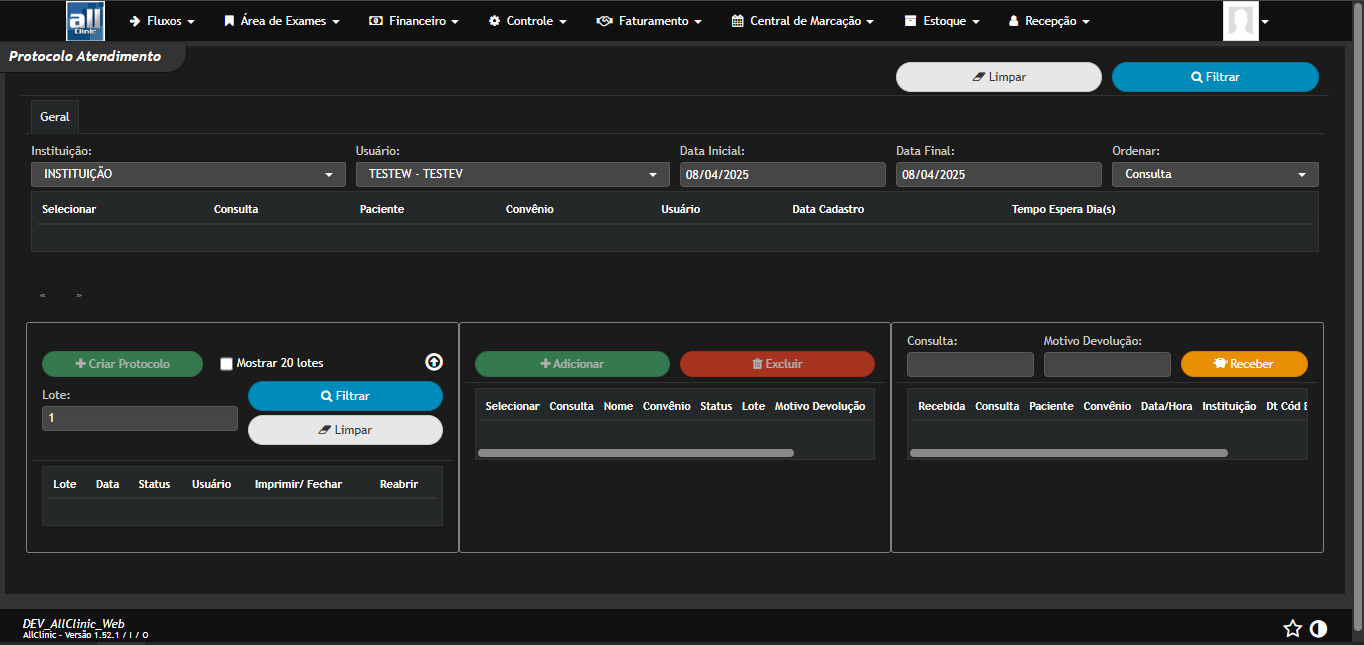Enable the Mostrar 20 lotes checkbox

pyautogui.click(x=226, y=364)
